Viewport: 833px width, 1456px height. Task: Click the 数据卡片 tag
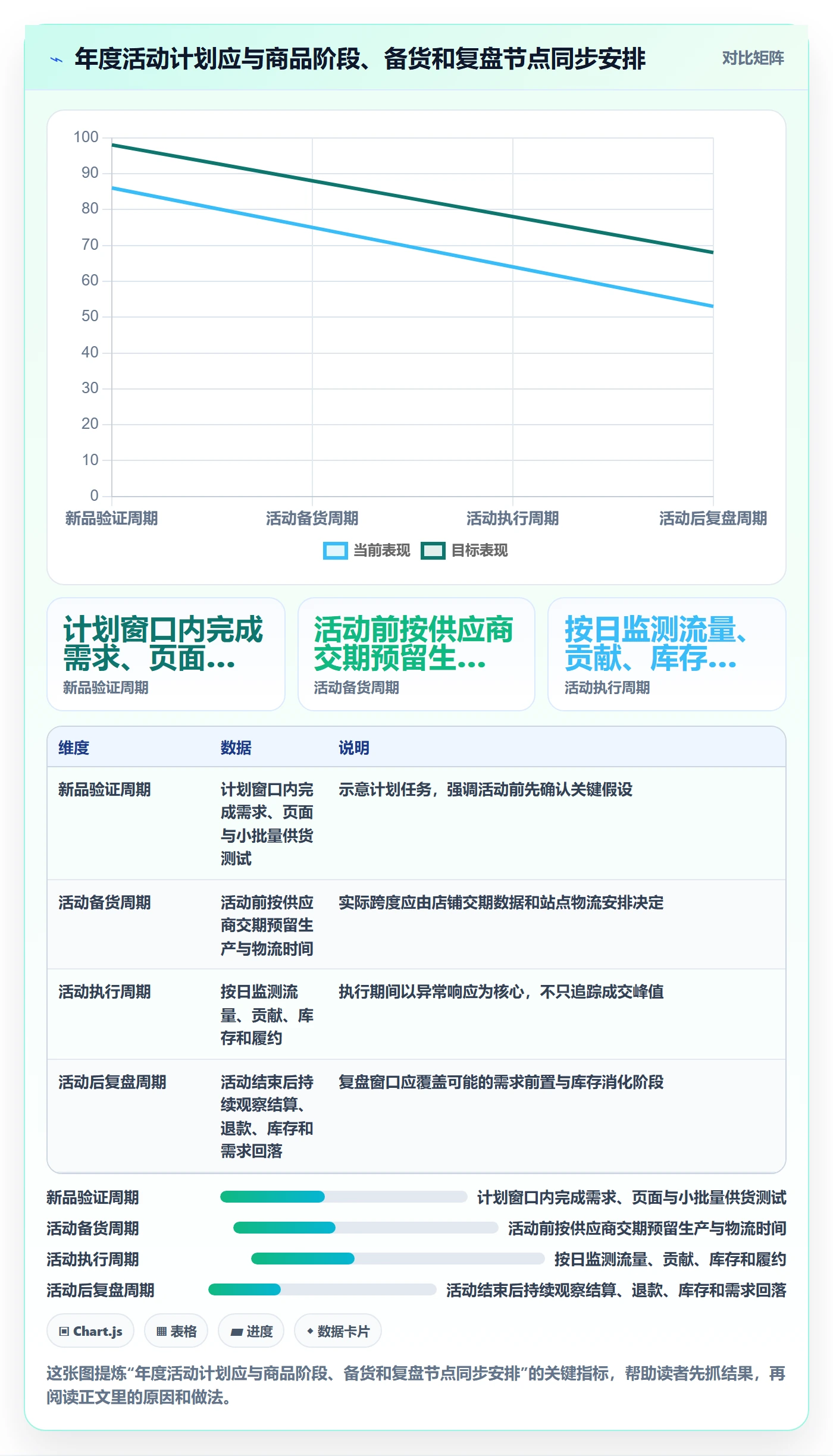click(x=337, y=1331)
